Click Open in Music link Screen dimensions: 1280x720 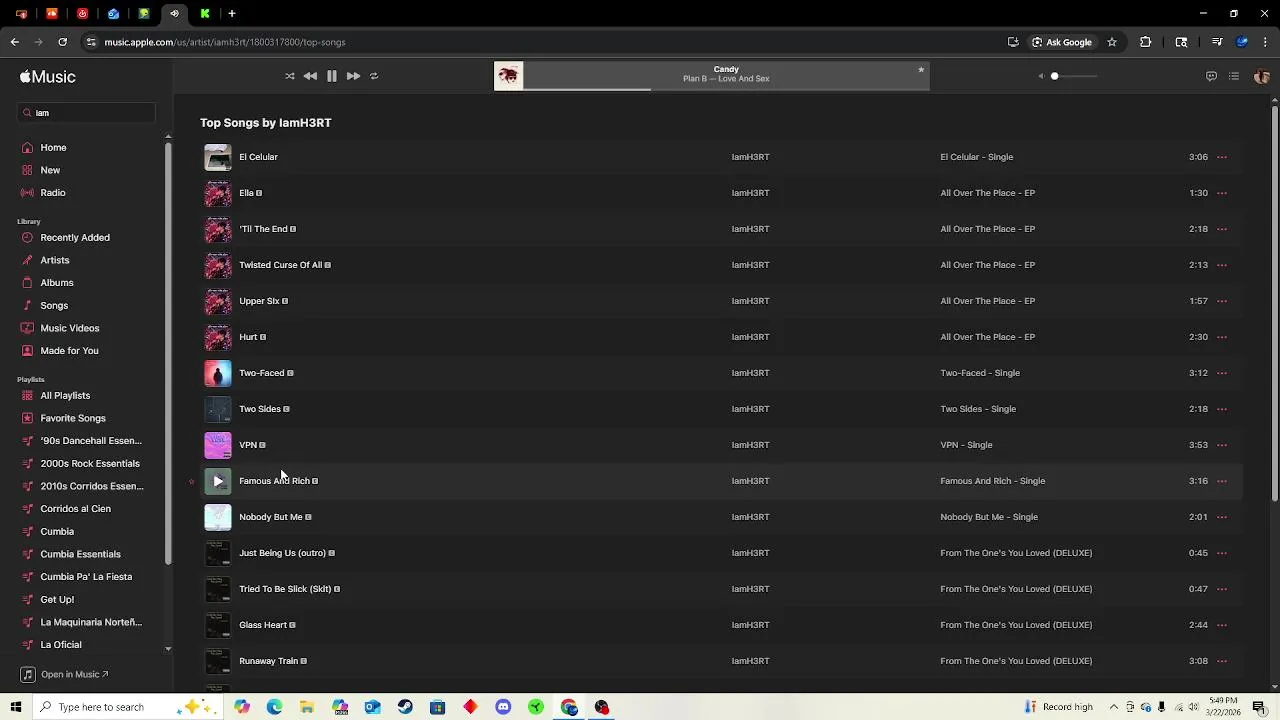[x=65, y=675]
